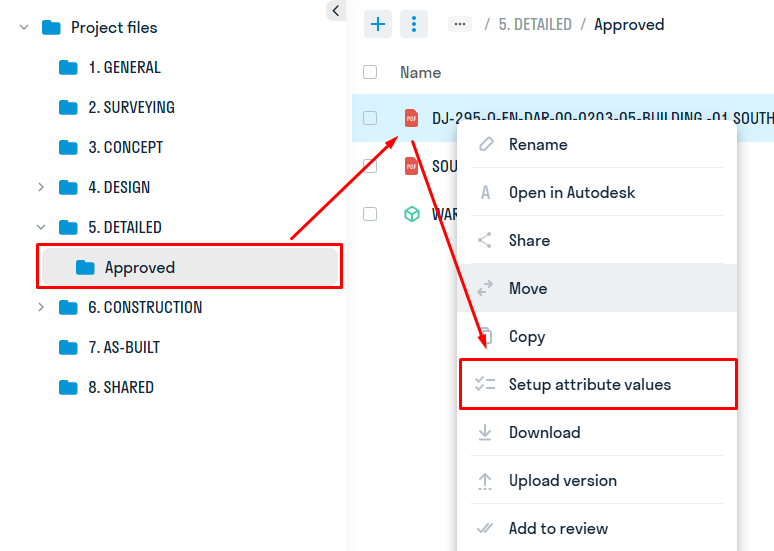774x551 pixels.
Task: Select Setup attribute values
Action: [598, 384]
